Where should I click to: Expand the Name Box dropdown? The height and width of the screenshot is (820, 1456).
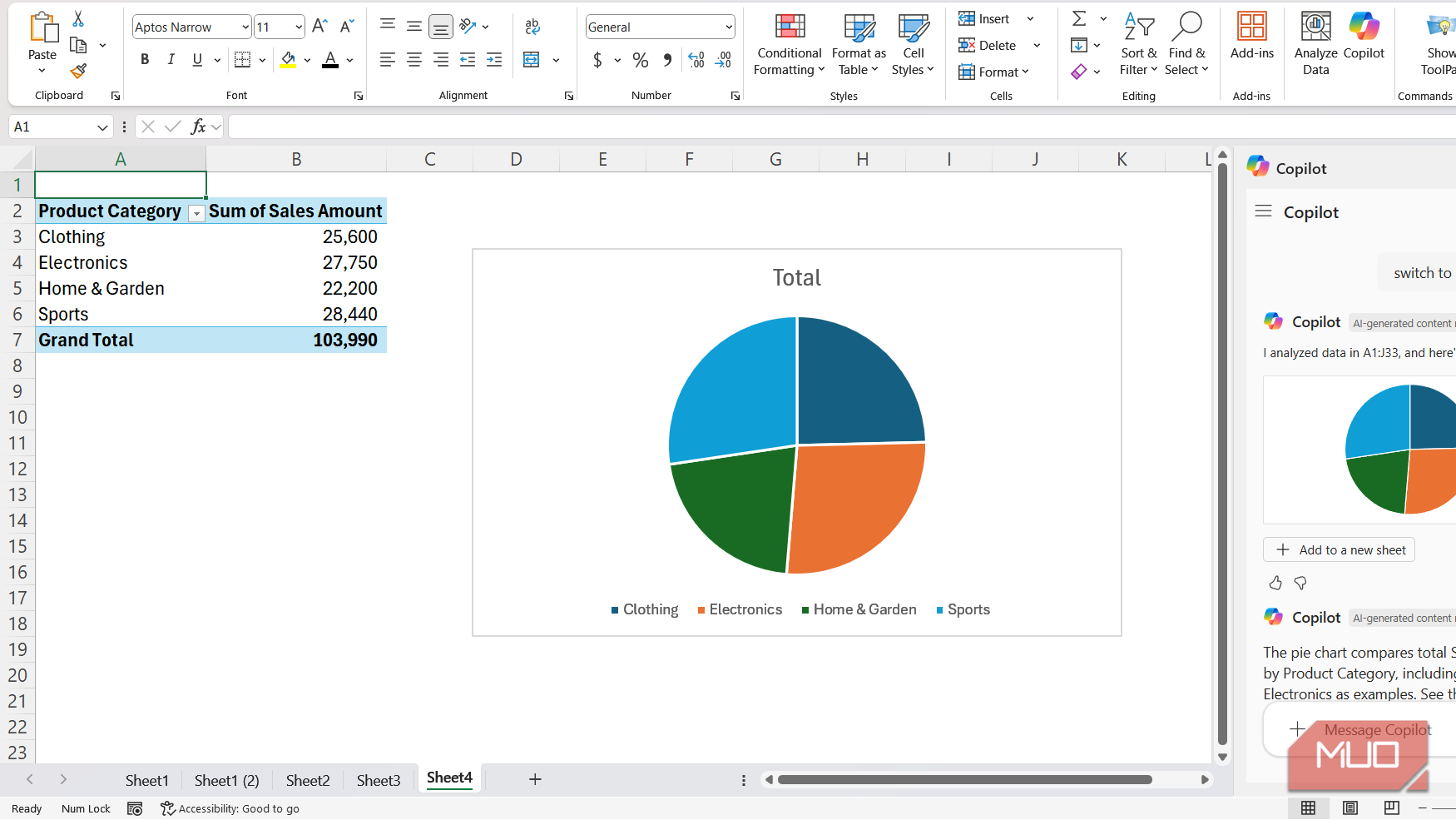coord(102,127)
